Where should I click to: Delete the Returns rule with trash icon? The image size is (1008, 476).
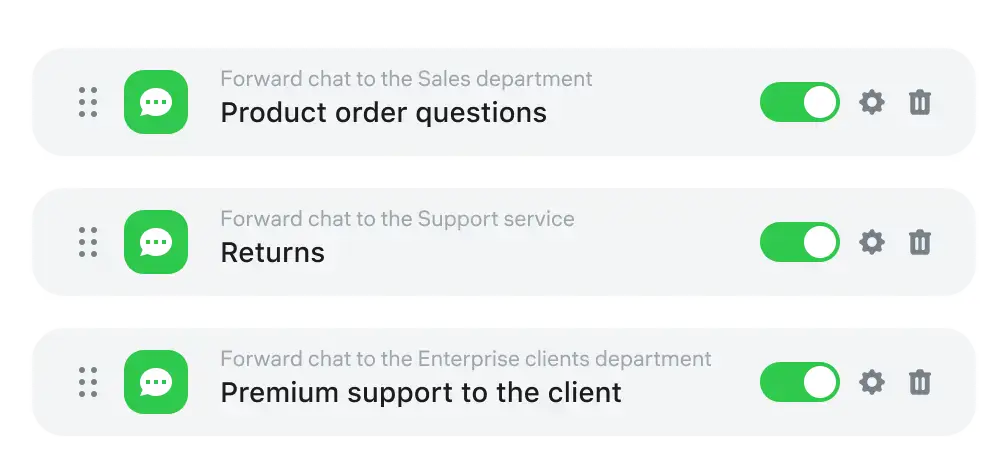(x=920, y=242)
